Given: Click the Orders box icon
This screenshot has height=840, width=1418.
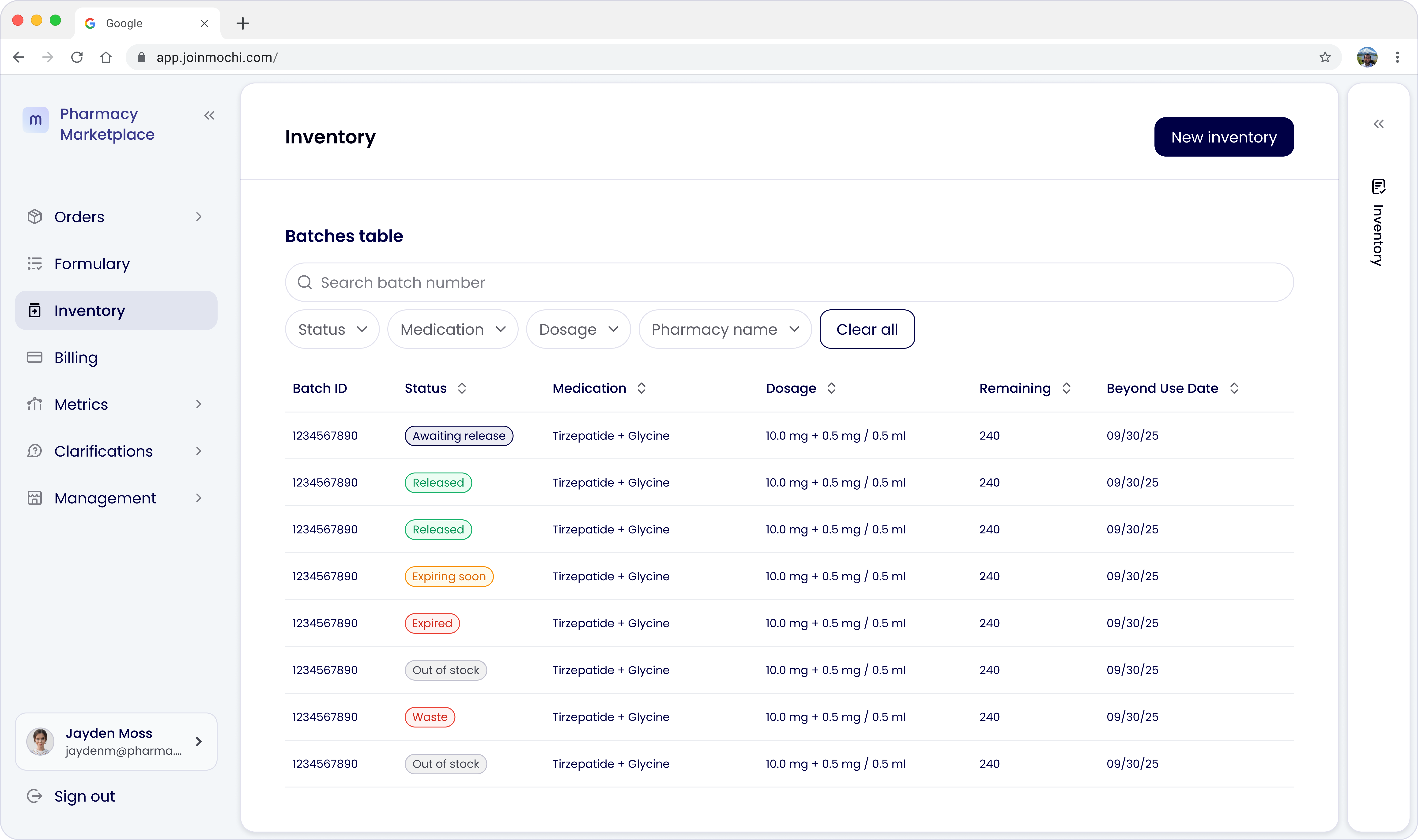Looking at the screenshot, I should [34, 217].
